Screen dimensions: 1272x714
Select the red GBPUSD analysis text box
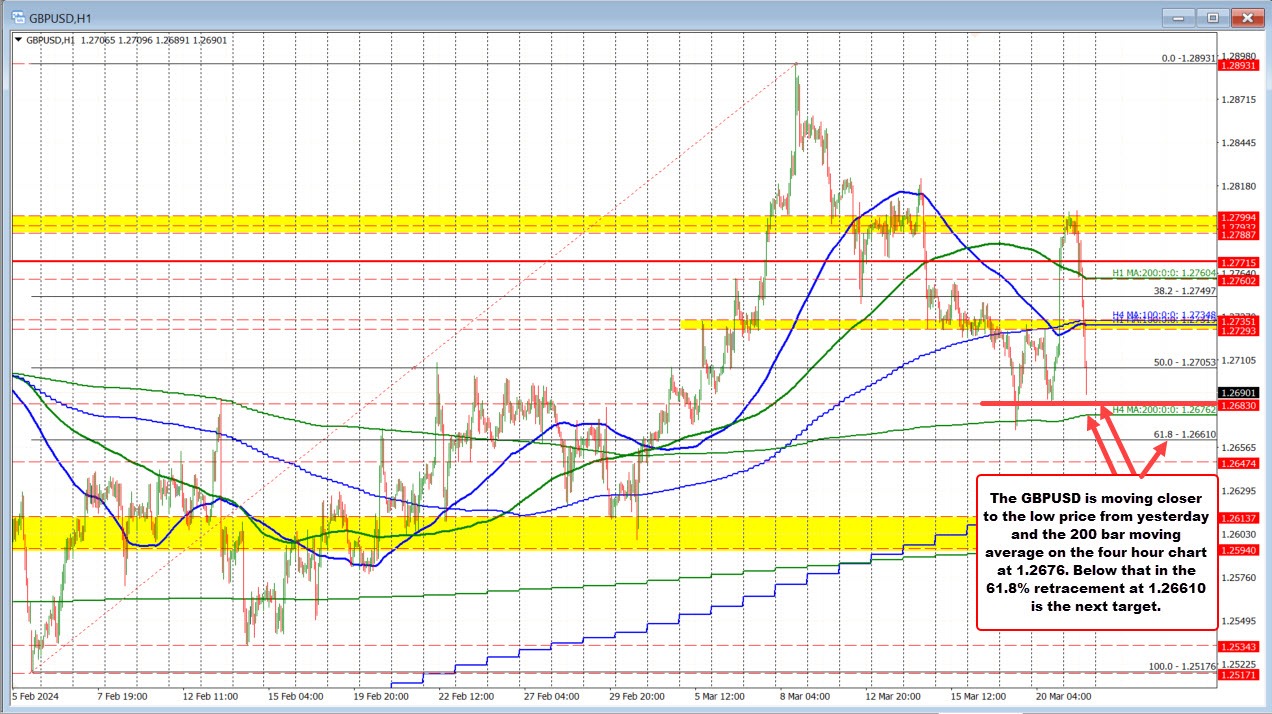click(1097, 553)
